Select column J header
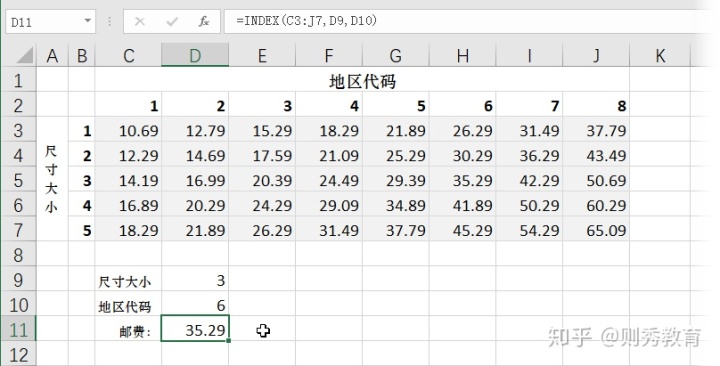 [x=596, y=56]
